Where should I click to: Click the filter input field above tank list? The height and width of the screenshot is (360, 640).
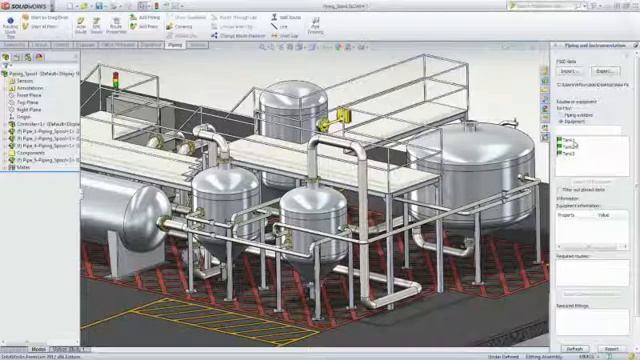[x=589, y=131]
